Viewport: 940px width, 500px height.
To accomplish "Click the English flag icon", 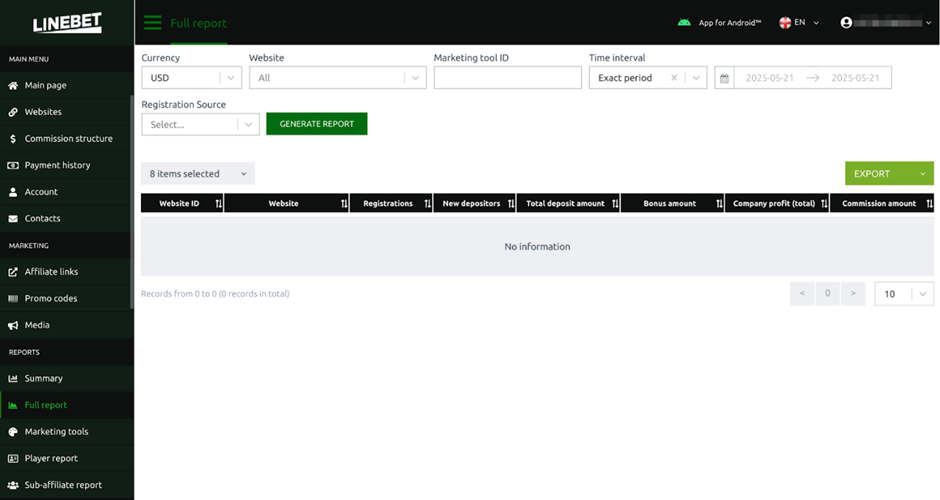I will (x=785, y=23).
